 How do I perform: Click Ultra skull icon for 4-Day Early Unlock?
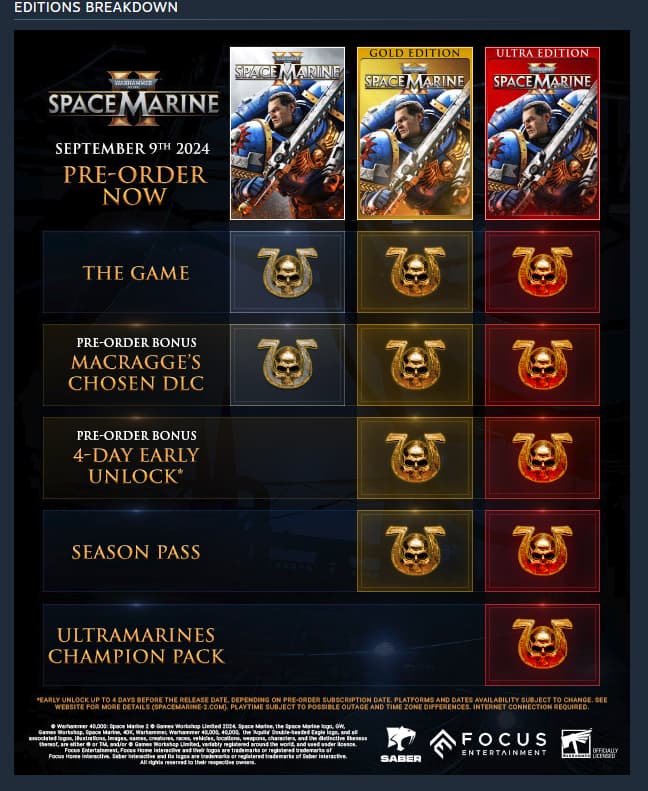[542, 457]
